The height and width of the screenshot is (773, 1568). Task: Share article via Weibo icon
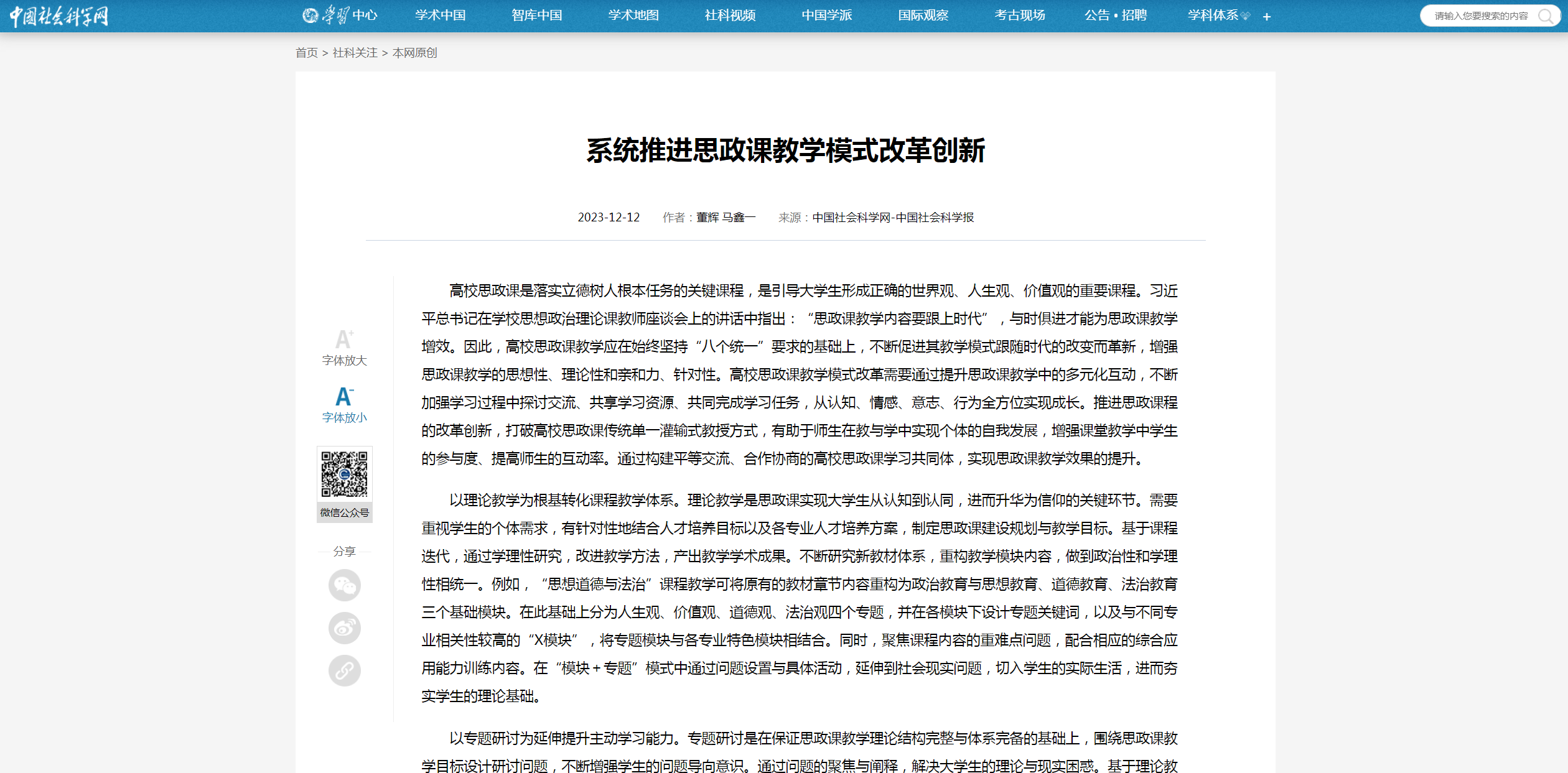click(344, 628)
